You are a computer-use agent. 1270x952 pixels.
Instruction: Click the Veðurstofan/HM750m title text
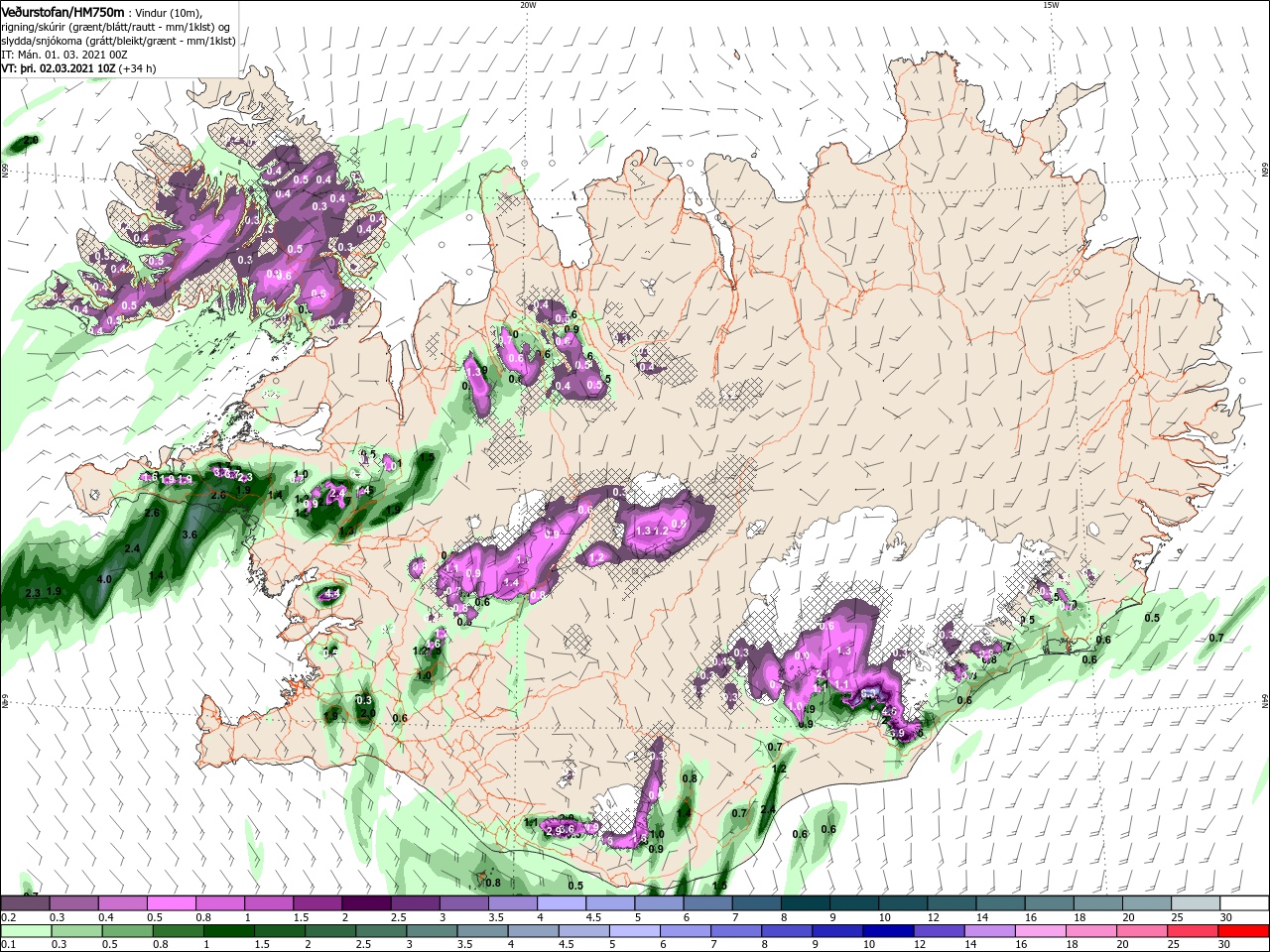point(63,11)
